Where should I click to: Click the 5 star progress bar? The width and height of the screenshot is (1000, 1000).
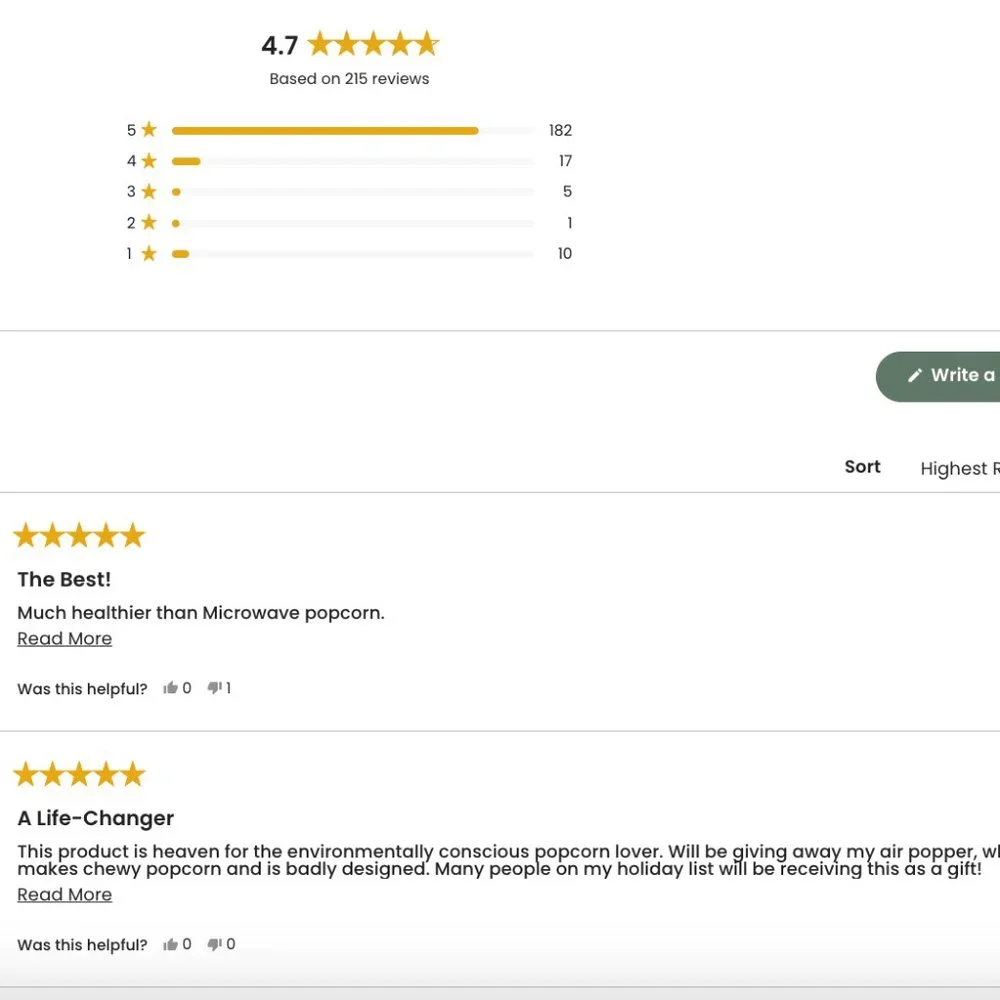[353, 131]
